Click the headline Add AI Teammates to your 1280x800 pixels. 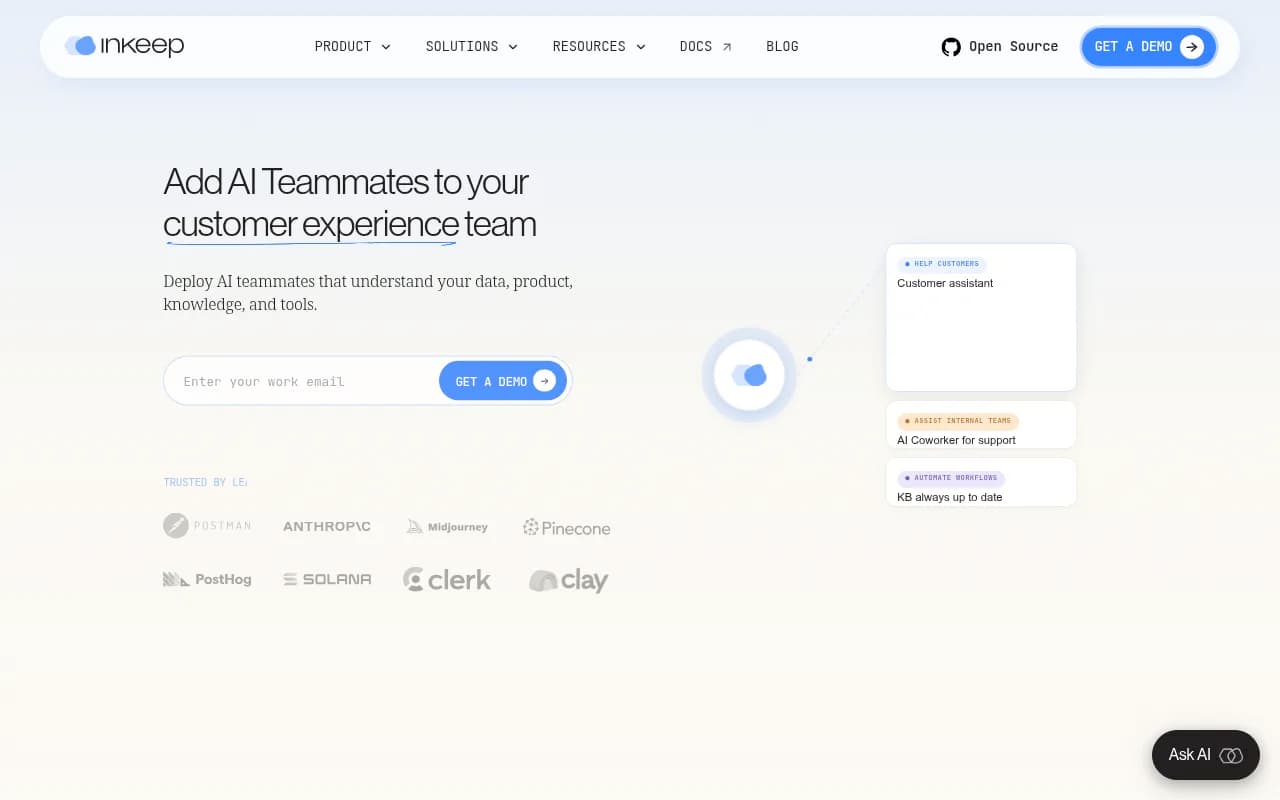click(x=346, y=181)
